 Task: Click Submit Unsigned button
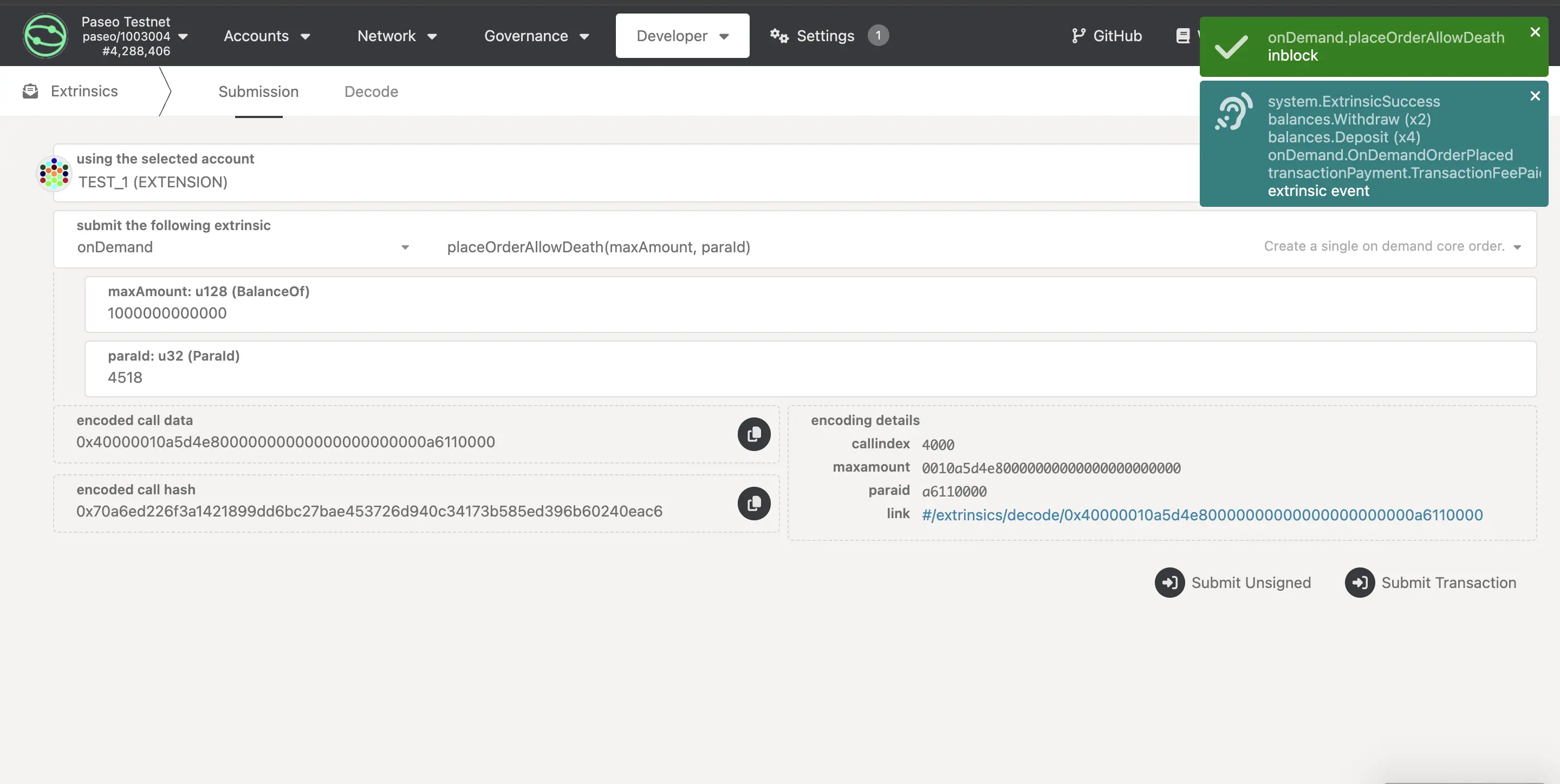pyautogui.click(x=1232, y=583)
